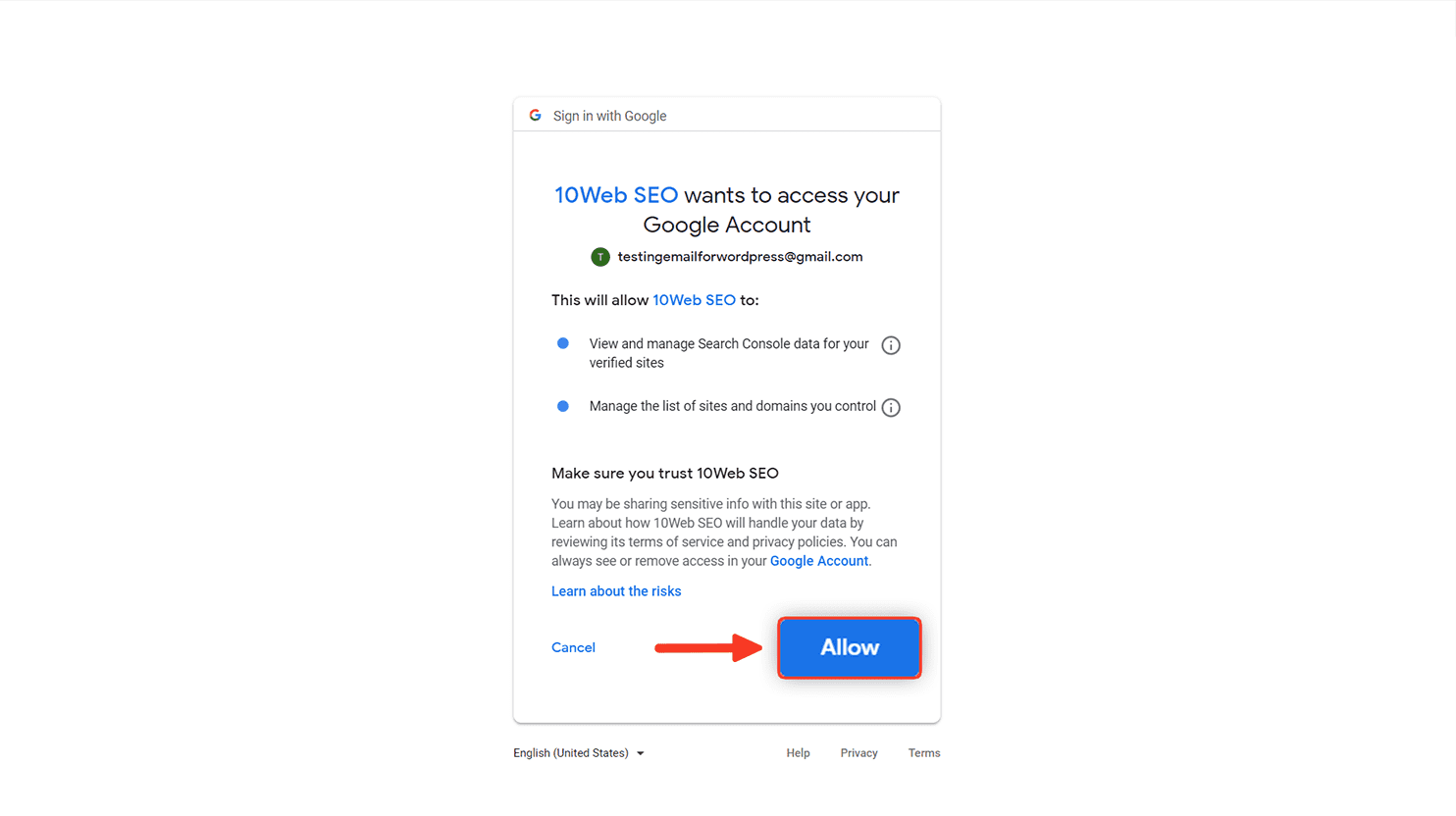Click the language dropdown arrow
This screenshot has width=1456, height=816.
pyautogui.click(x=641, y=754)
